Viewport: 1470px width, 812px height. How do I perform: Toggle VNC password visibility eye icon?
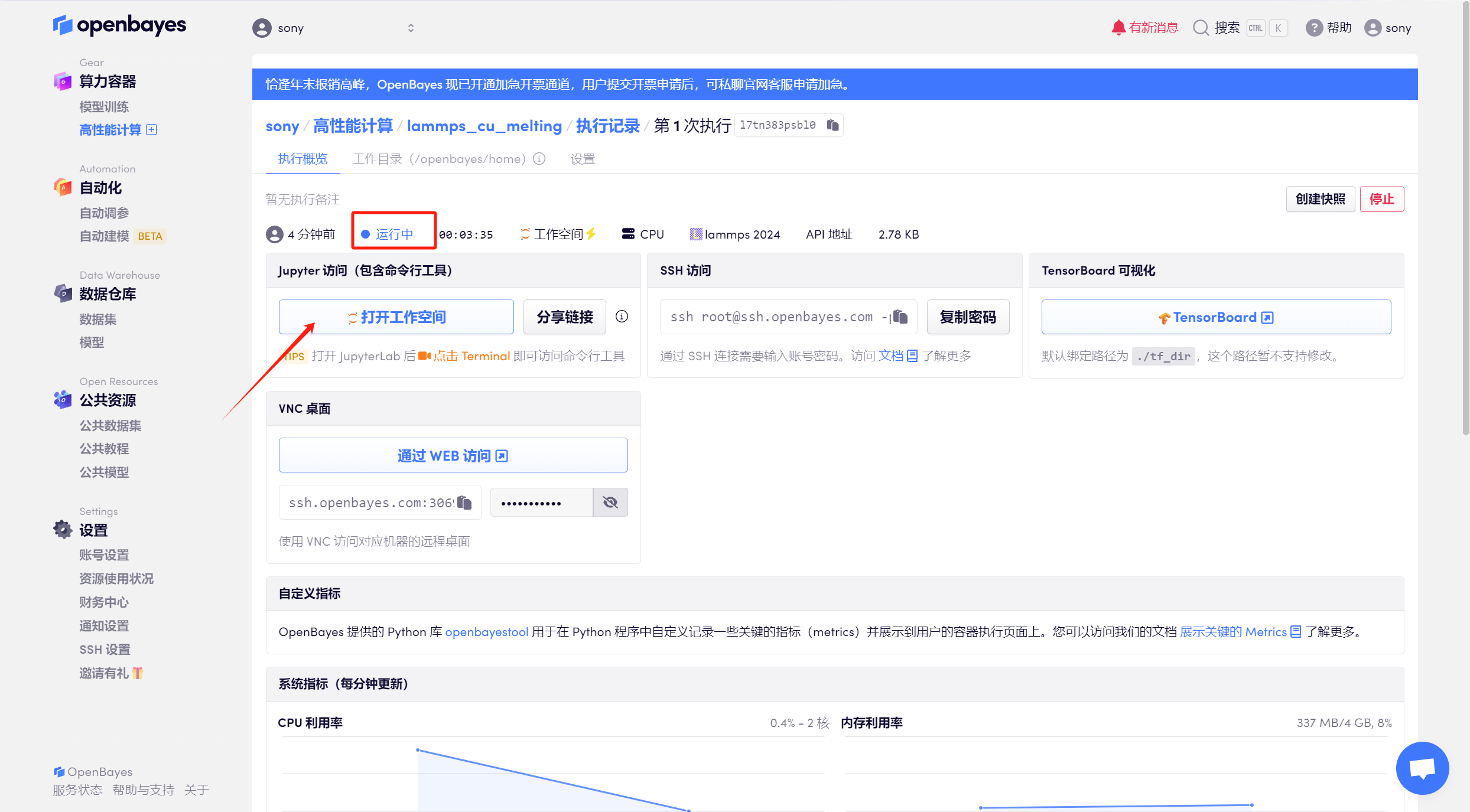point(610,503)
